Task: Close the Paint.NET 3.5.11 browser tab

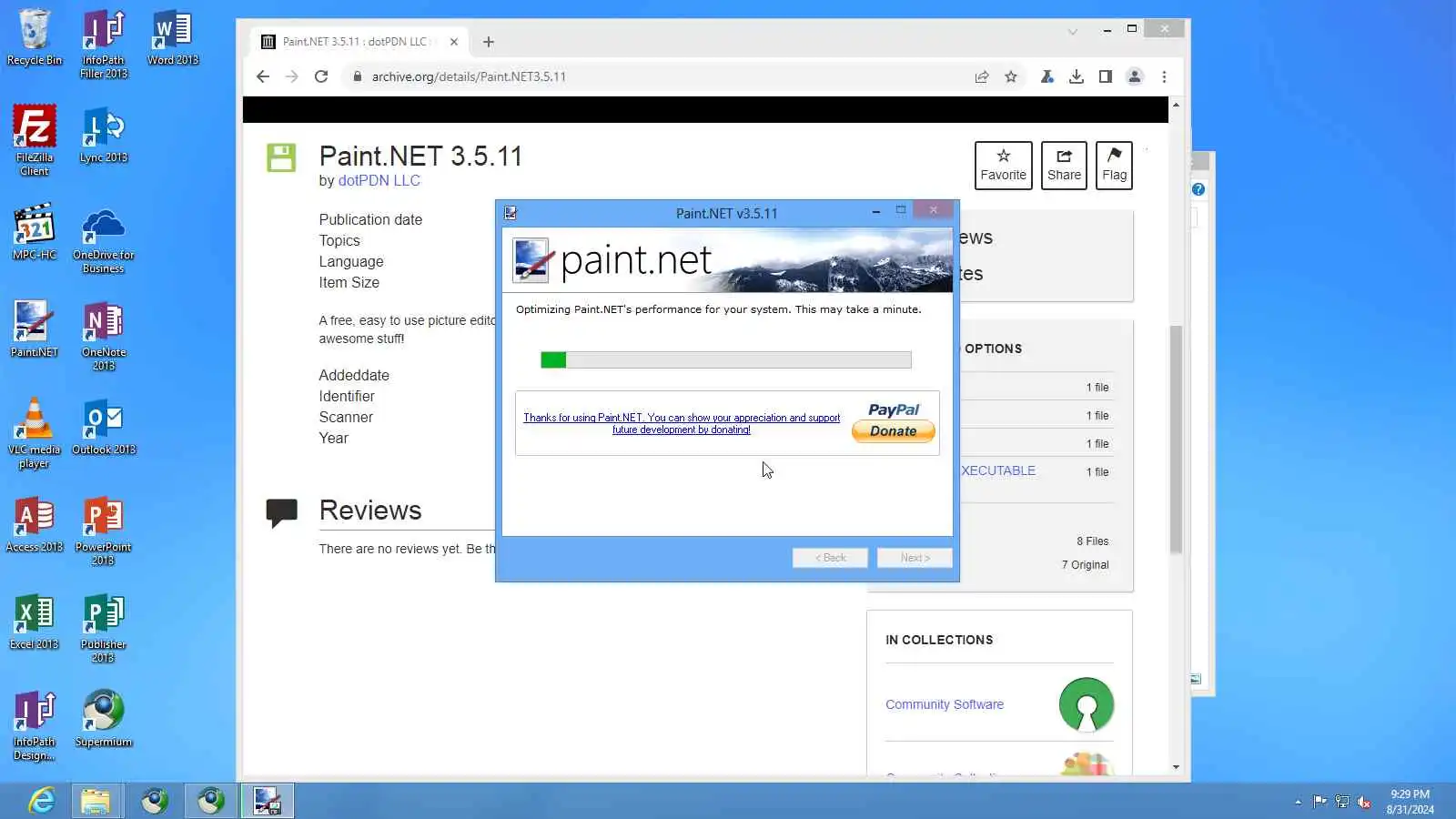Action: (454, 42)
